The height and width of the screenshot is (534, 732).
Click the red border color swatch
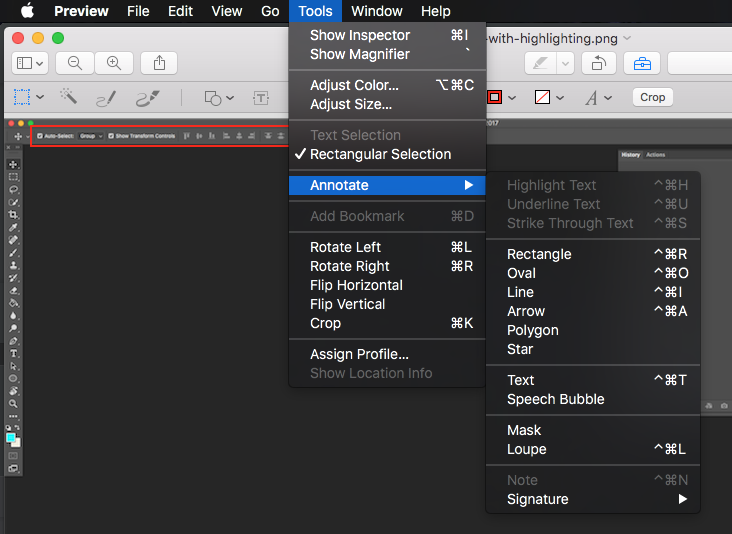click(x=494, y=97)
